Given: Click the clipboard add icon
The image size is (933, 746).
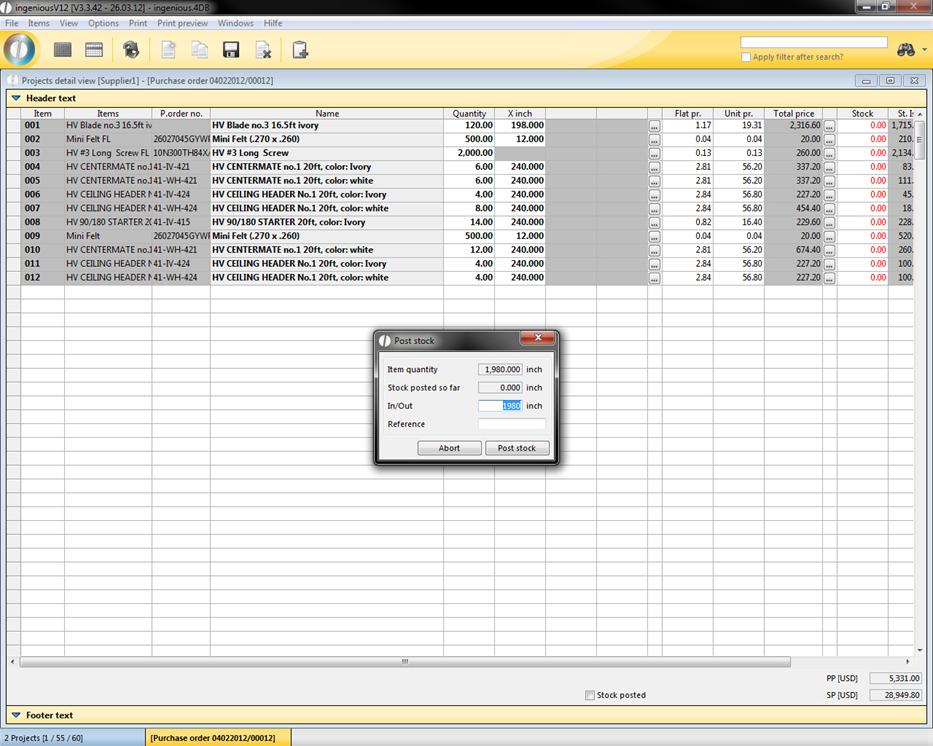Looking at the screenshot, I should coord(299,50).
